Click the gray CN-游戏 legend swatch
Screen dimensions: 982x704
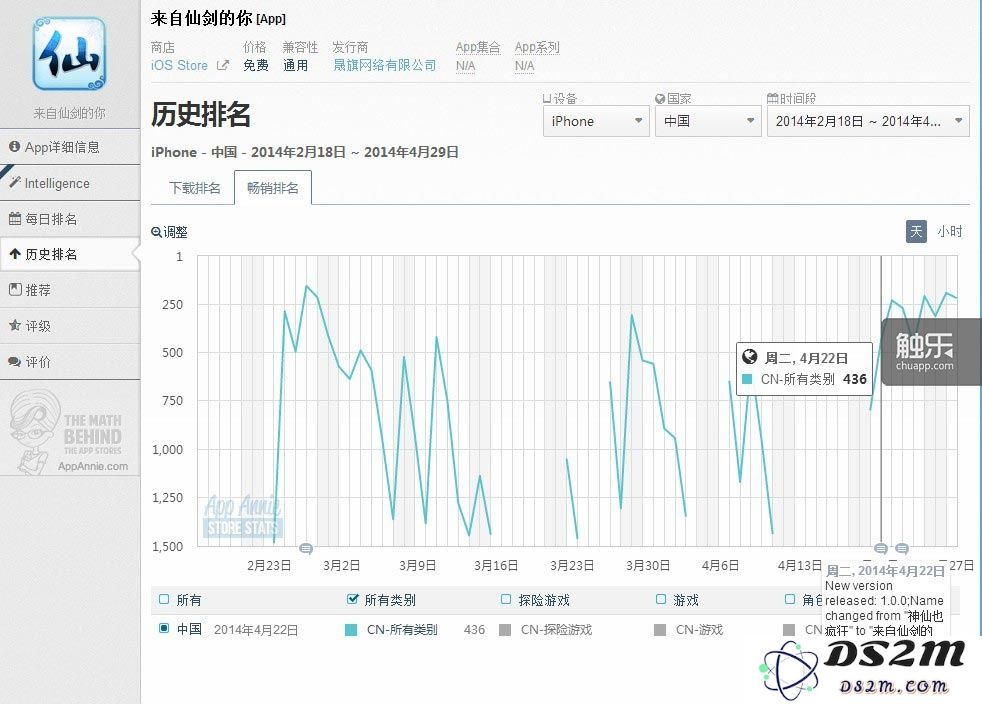point(659,629)
